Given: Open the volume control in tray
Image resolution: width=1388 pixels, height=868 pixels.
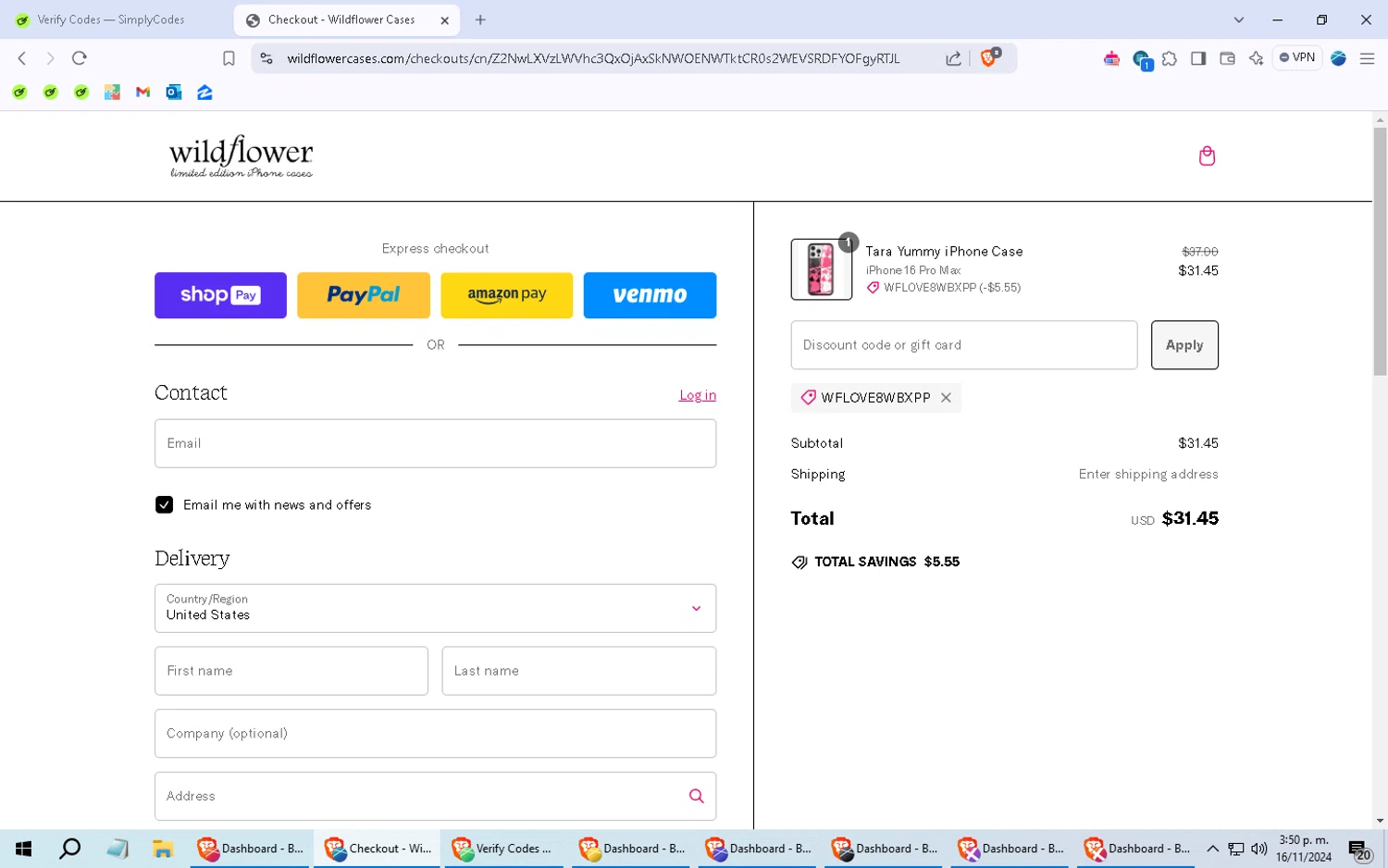Looking at the screenshot, I should (1259, 849).
